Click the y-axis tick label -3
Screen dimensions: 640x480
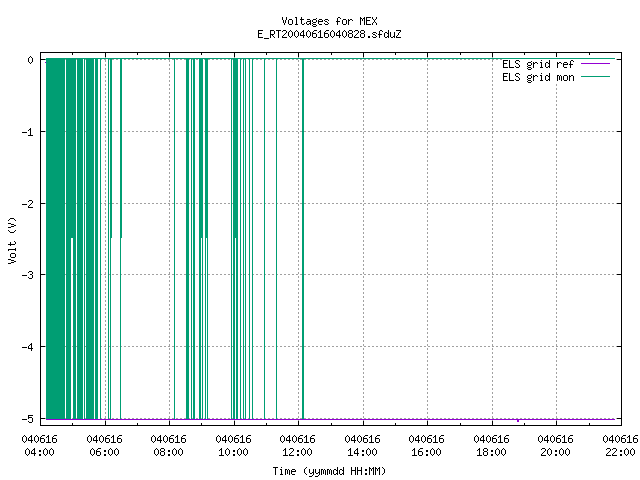tap(28, 275)
